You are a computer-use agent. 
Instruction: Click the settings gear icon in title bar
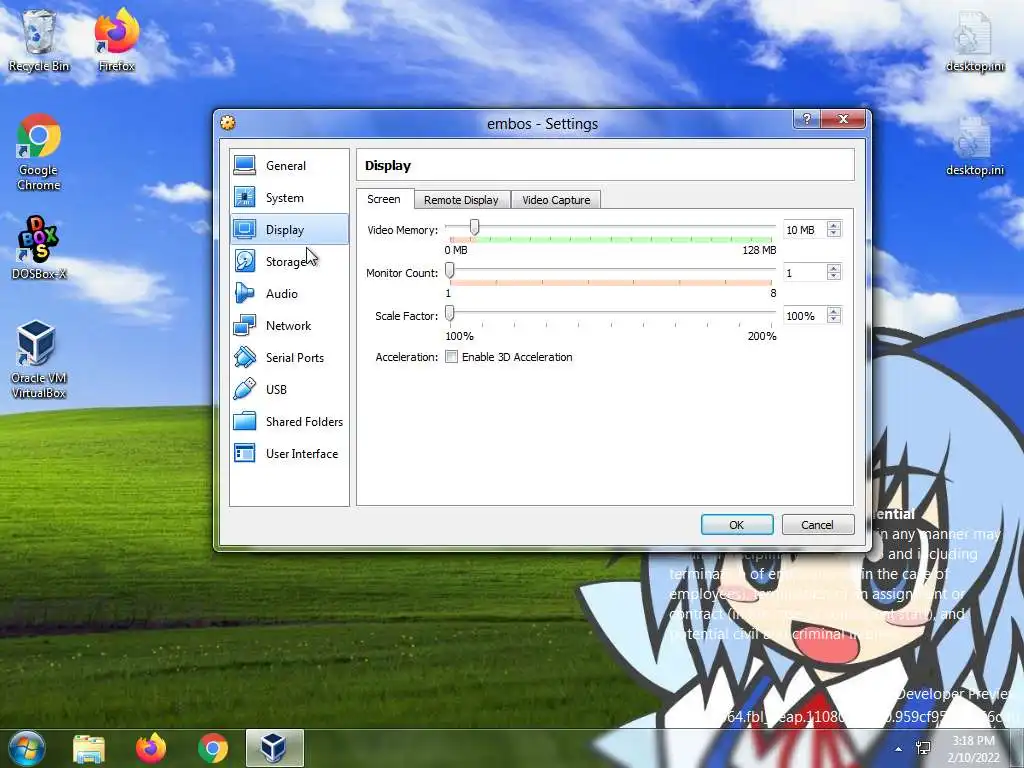[x=228, y=123]
